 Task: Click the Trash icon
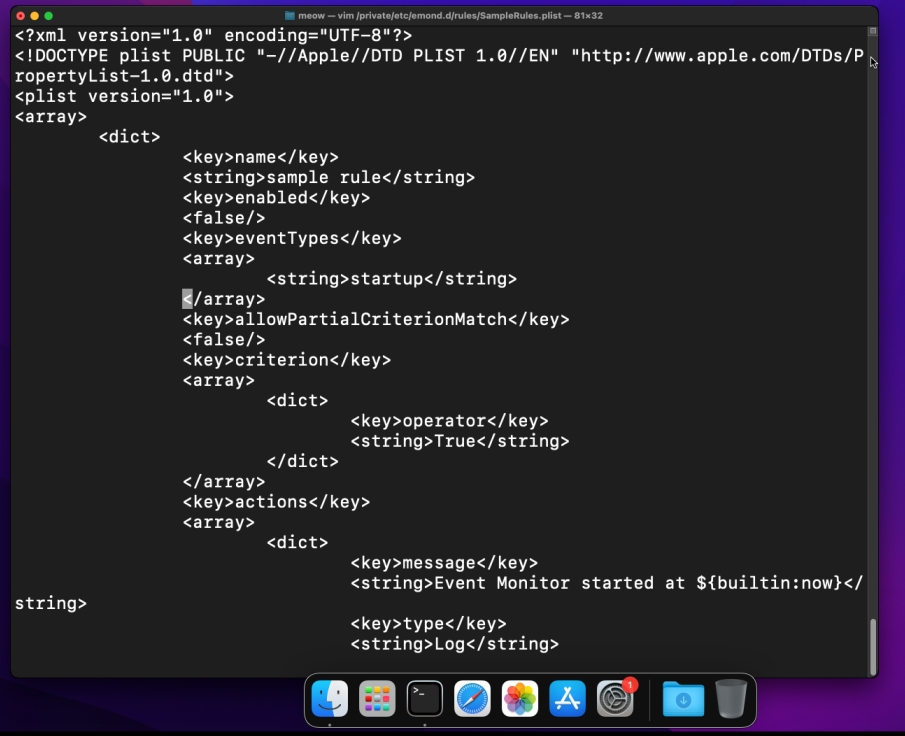tap(731, 698)
